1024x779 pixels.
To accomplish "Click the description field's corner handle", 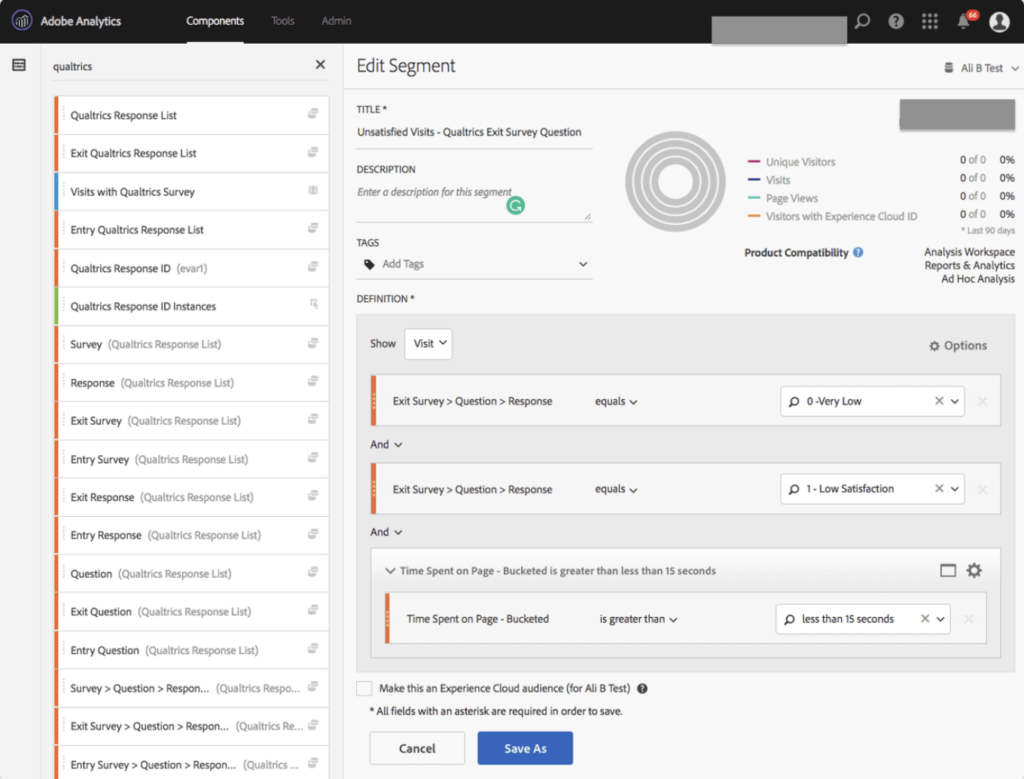I will tap(588, 217).
